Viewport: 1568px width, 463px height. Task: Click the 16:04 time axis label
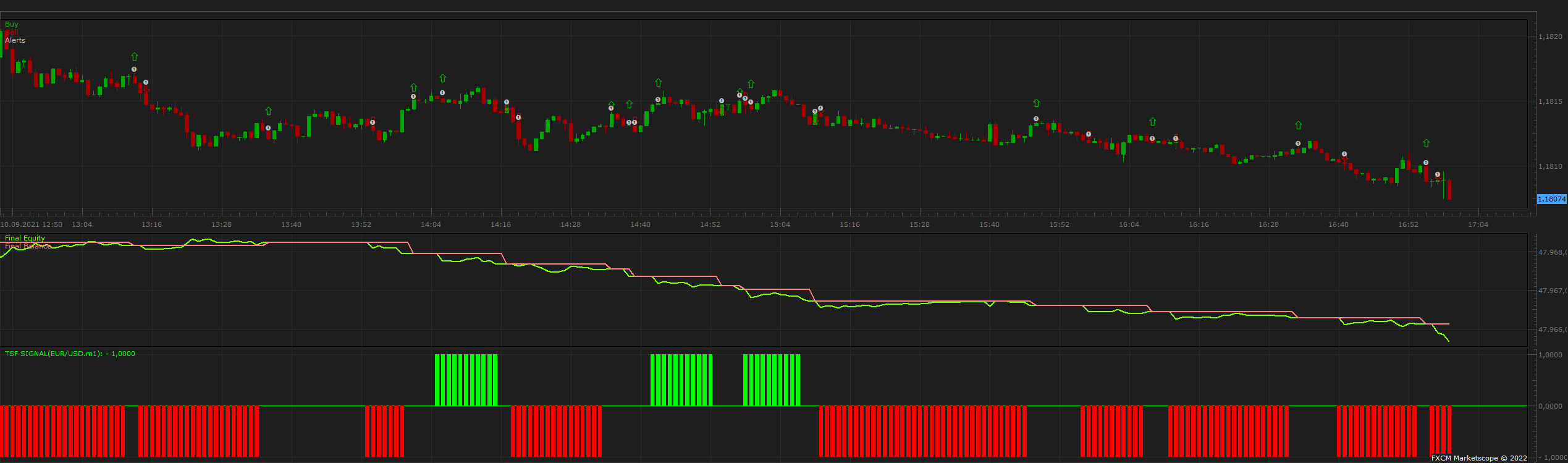[x=1129, y=224]
